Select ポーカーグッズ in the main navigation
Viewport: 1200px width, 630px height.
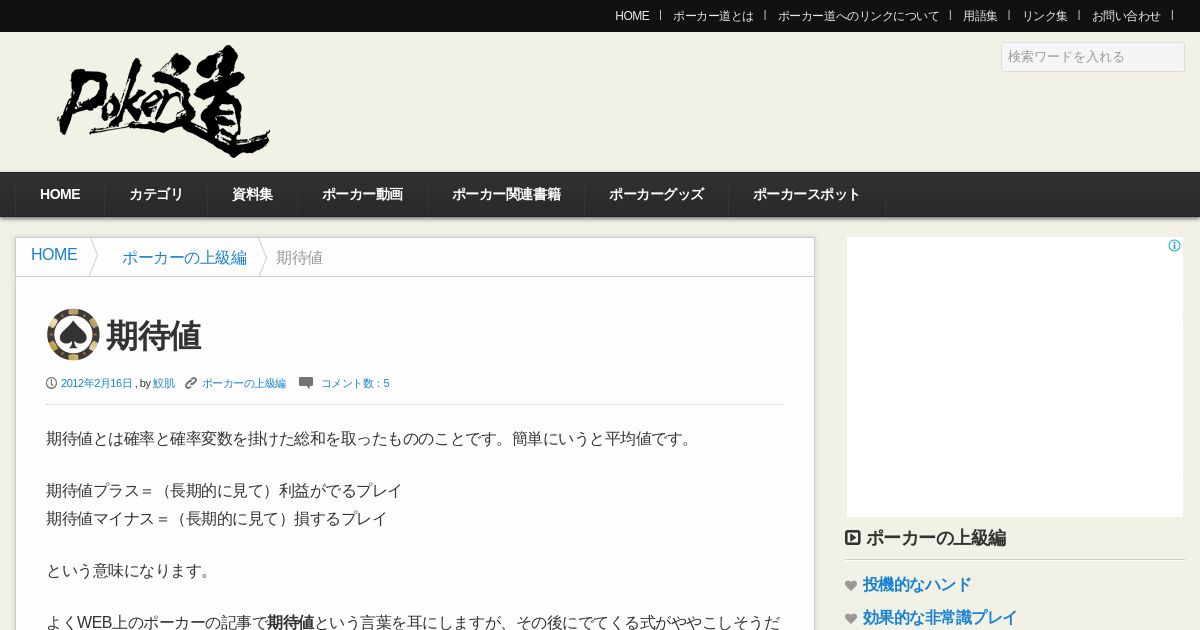click(656, 195)
